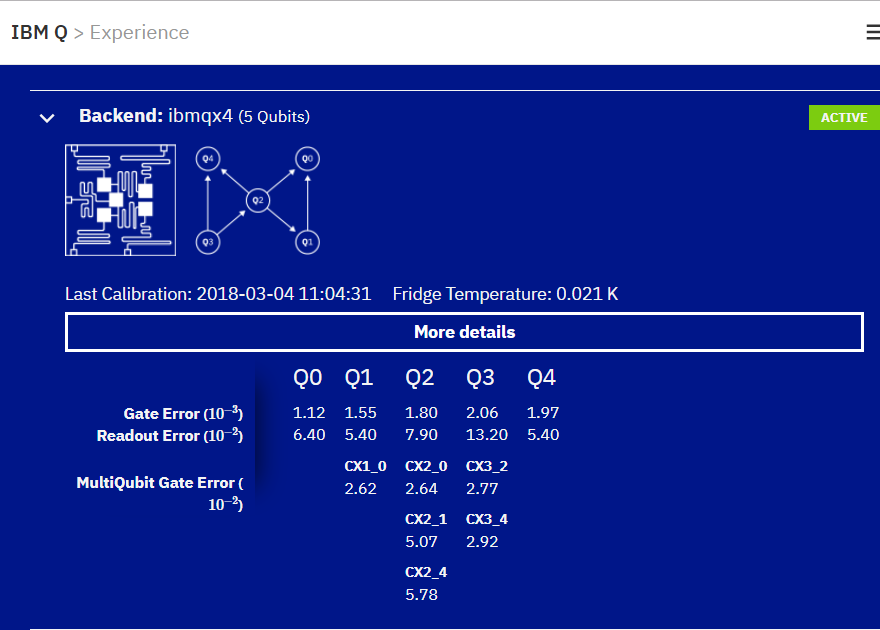The width and height of the screenshot is (880, 630).
Task: Click the Q3 readout error value 13.20
Action: pos(487,435)
